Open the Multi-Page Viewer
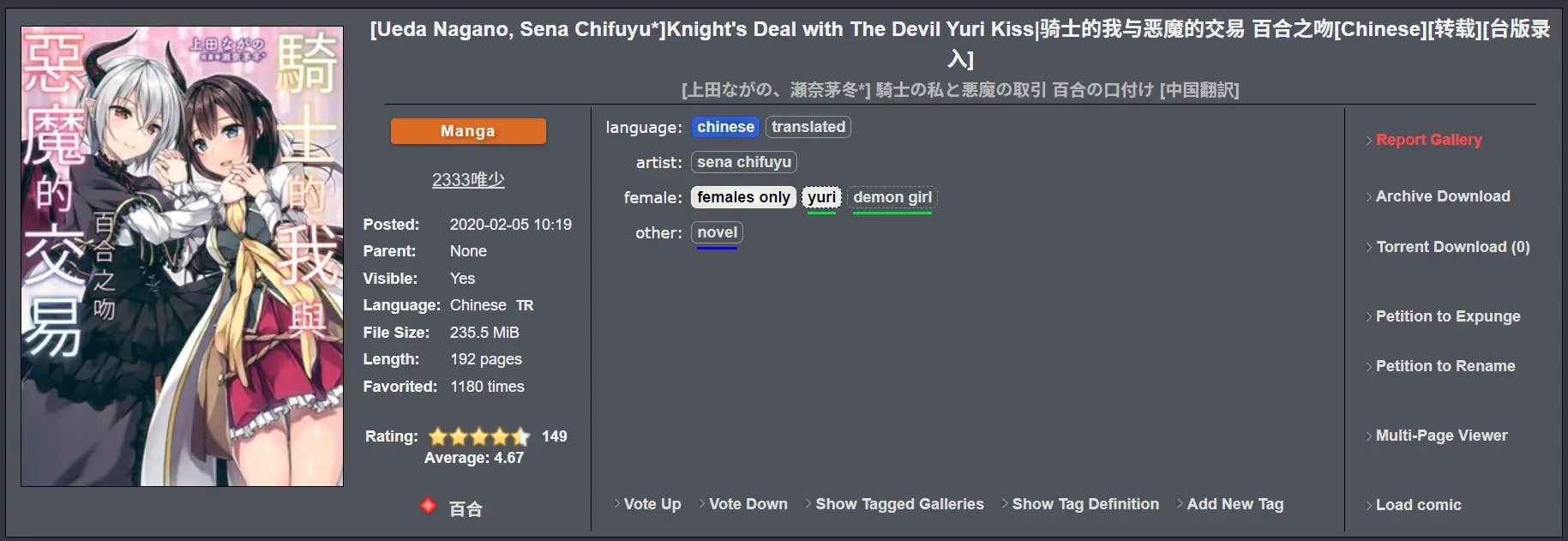The image size is (1568, 541). click(1441, 436)
